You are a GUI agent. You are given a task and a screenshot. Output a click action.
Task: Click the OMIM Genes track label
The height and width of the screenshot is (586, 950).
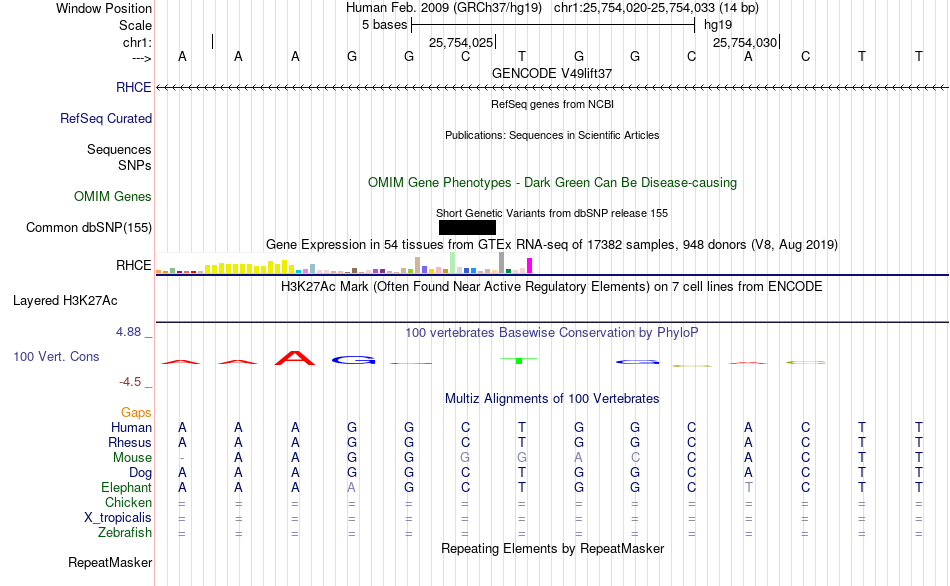point(112,196)
